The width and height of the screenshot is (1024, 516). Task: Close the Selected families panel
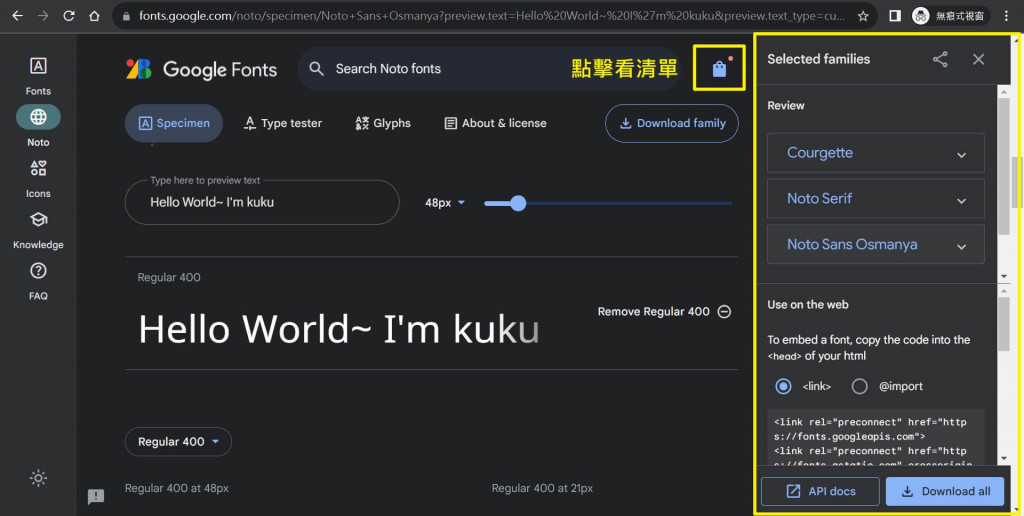(978, 59)
